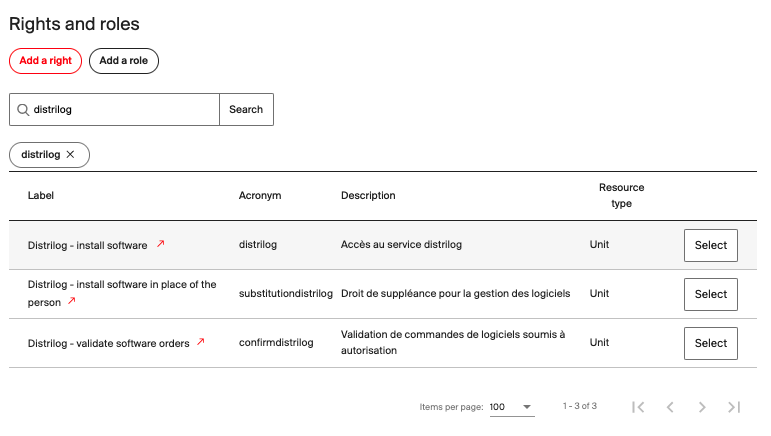Select the substitutiondistrilog right

[x=711, y=294]
